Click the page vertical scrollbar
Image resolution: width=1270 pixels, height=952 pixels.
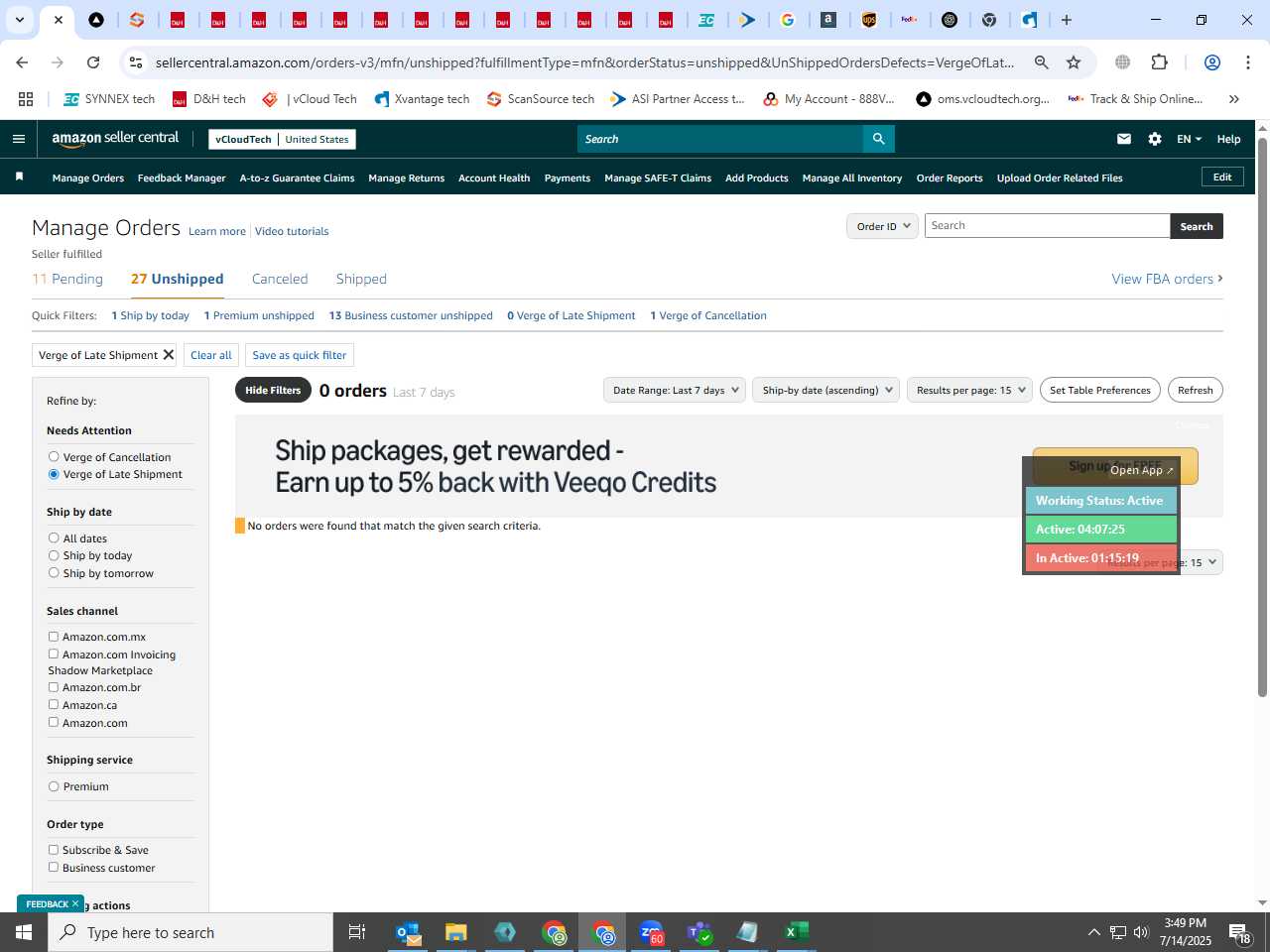pyautogui.click(x=1262, y=416)
